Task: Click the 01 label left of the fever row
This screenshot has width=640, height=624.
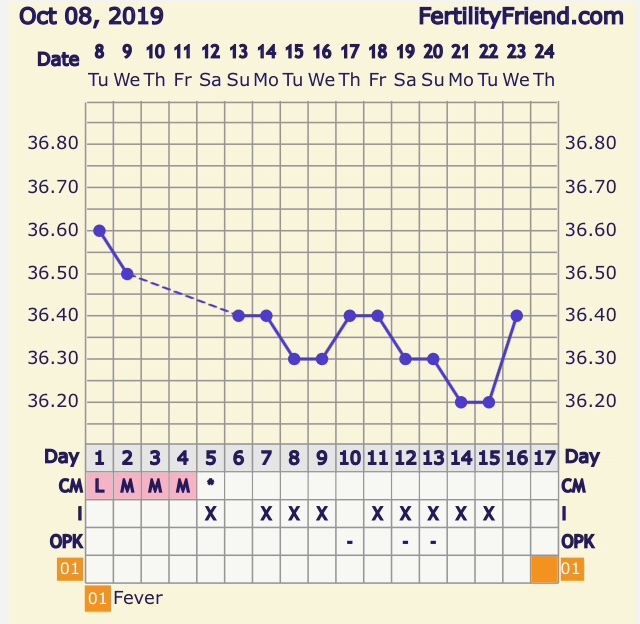Action: pyautogui.click(x=67, y=569)
